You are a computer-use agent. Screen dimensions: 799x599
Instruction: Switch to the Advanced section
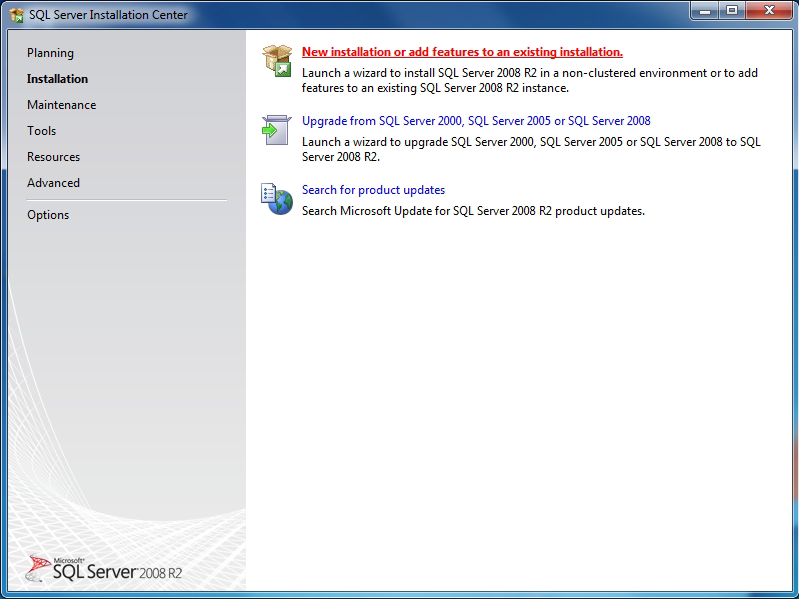coord(54,183)
